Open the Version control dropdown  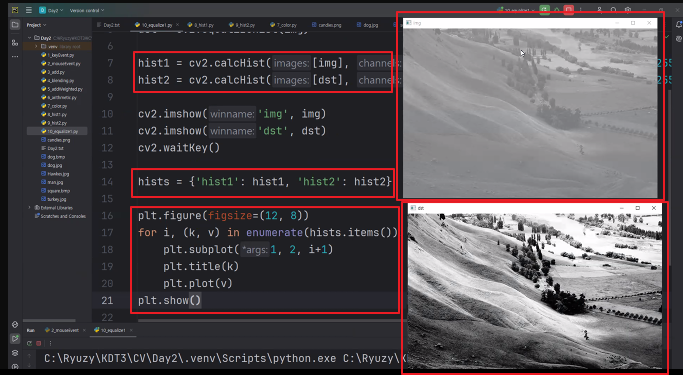[87, 10]
